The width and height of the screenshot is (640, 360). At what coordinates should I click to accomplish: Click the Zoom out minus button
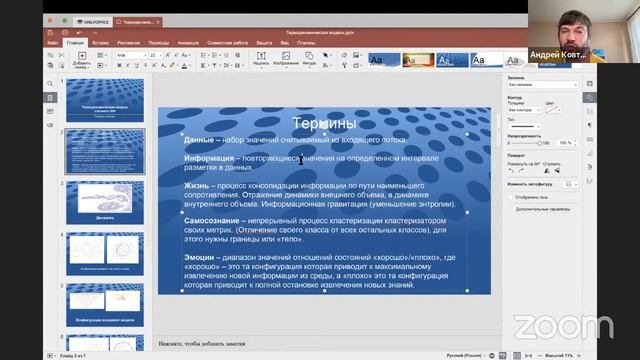point(540,356)
